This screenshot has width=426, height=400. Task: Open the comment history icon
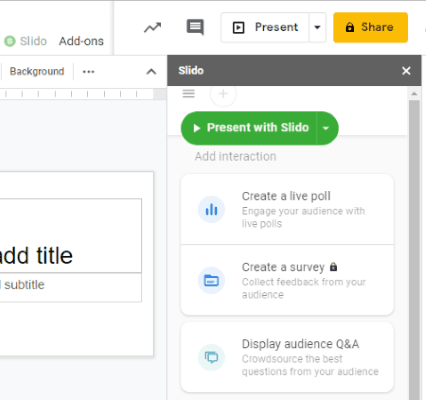[195, 27]
